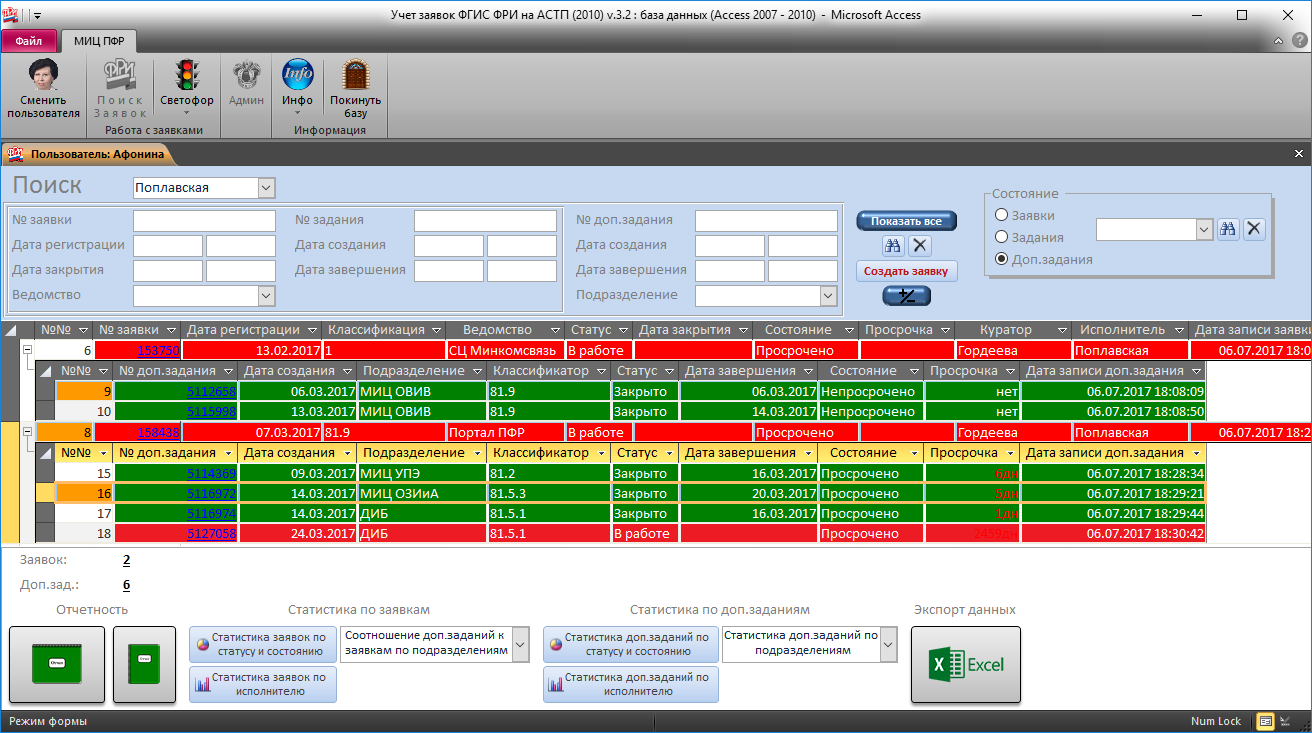This screenshot has height=733, width=1312.
Task: Switch to the МИЦ ПФР ribbon tab
Action: (x=99, y=41)
